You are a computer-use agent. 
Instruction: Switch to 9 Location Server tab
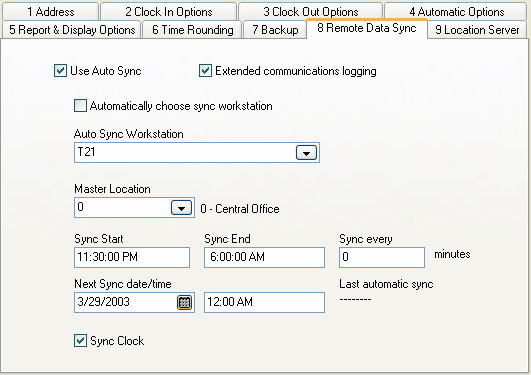(477, 29)
